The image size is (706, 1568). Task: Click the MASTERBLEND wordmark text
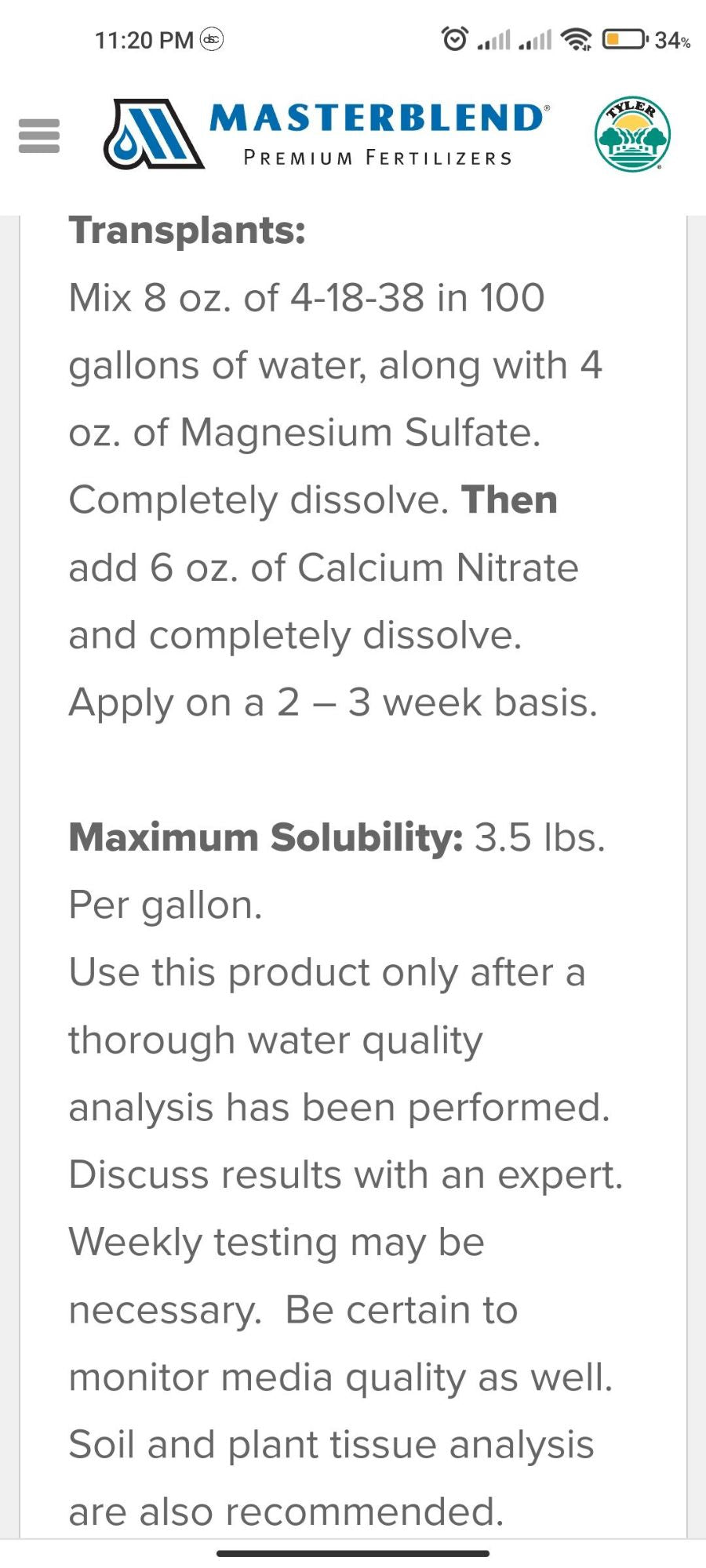click(x=378, y=118)
